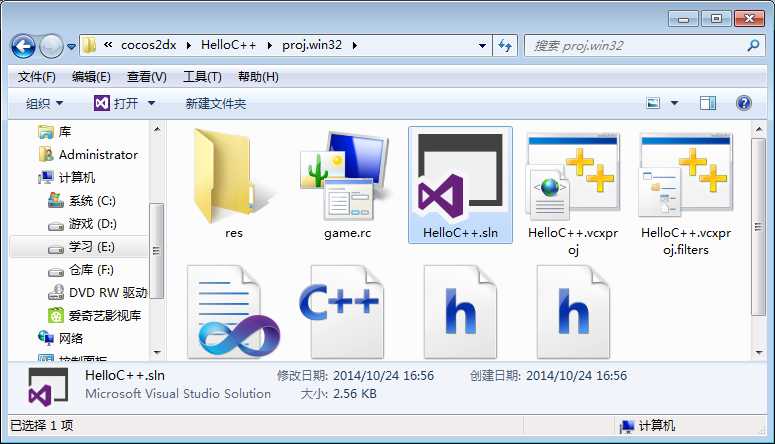Click the file list vertical scrollbar thumb
This screenshot has height=444, width=775.
pyautogui.click(x=758, y=226)
